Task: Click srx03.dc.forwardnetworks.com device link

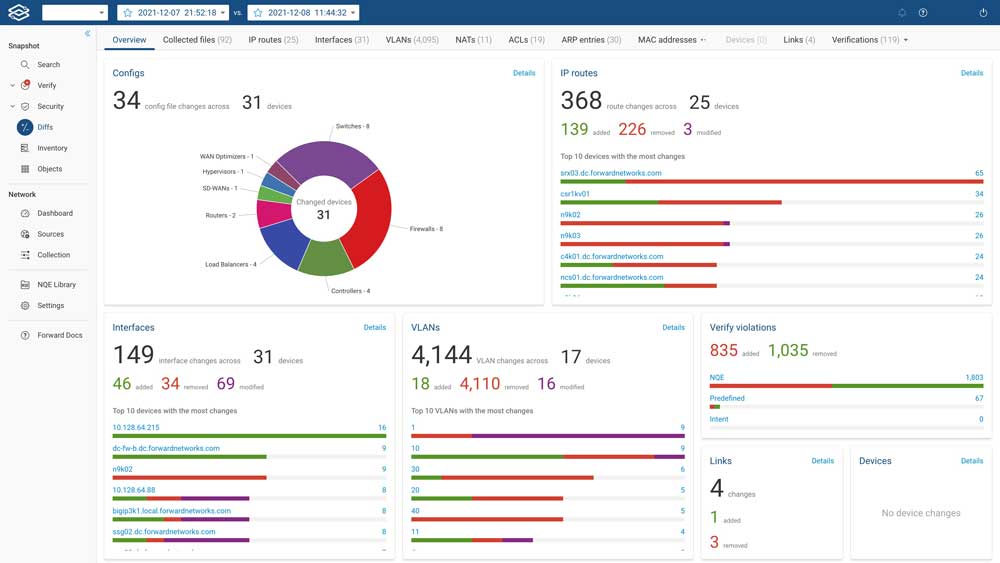Action: click(610, 173)
